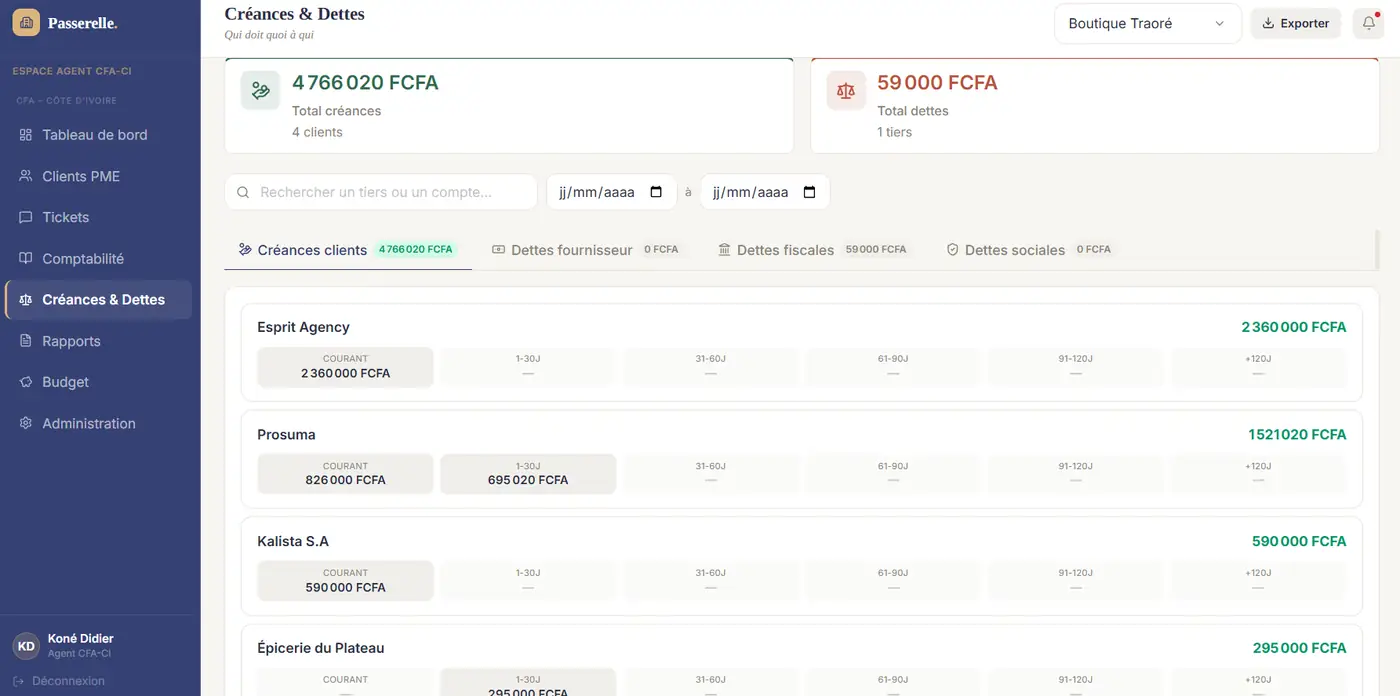Select the Créances clients tab

coord(348,250)
